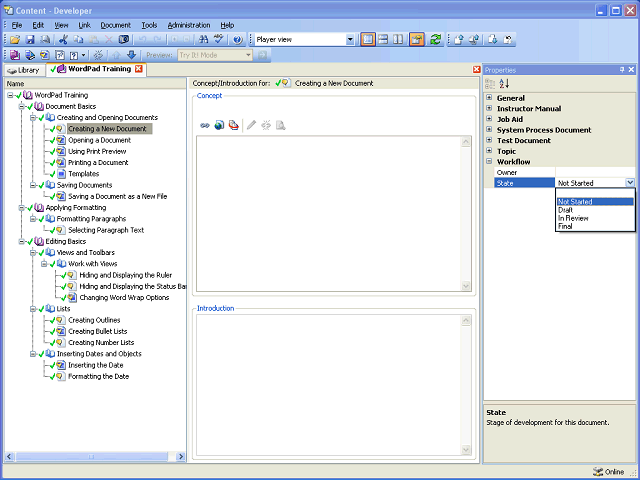Collapse the Saving Documents tree node
Screen dimensions: 640x480
(x=33, y=185)
